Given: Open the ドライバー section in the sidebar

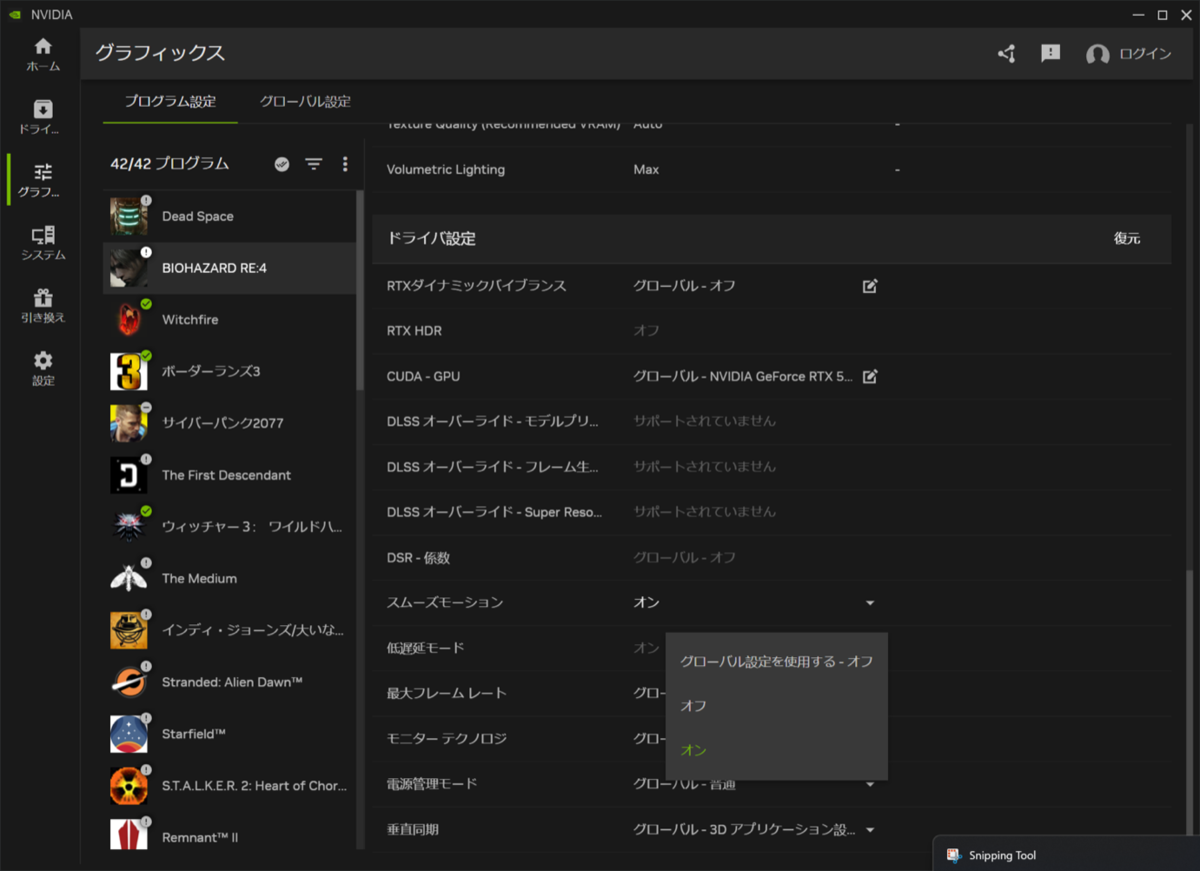Looking at the screenshot, I should tap(42, 117).
